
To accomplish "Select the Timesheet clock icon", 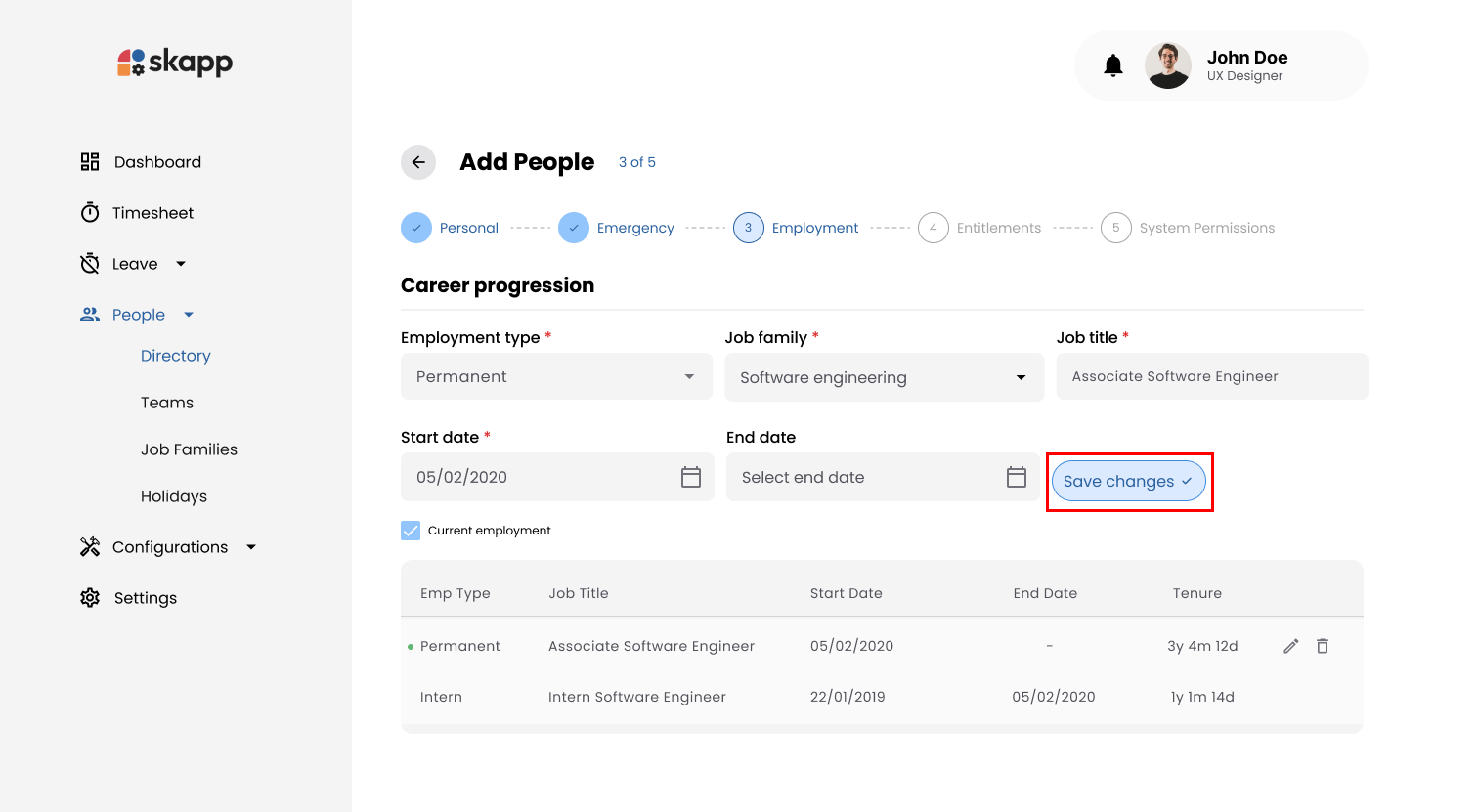I will [x=89, y=212].
